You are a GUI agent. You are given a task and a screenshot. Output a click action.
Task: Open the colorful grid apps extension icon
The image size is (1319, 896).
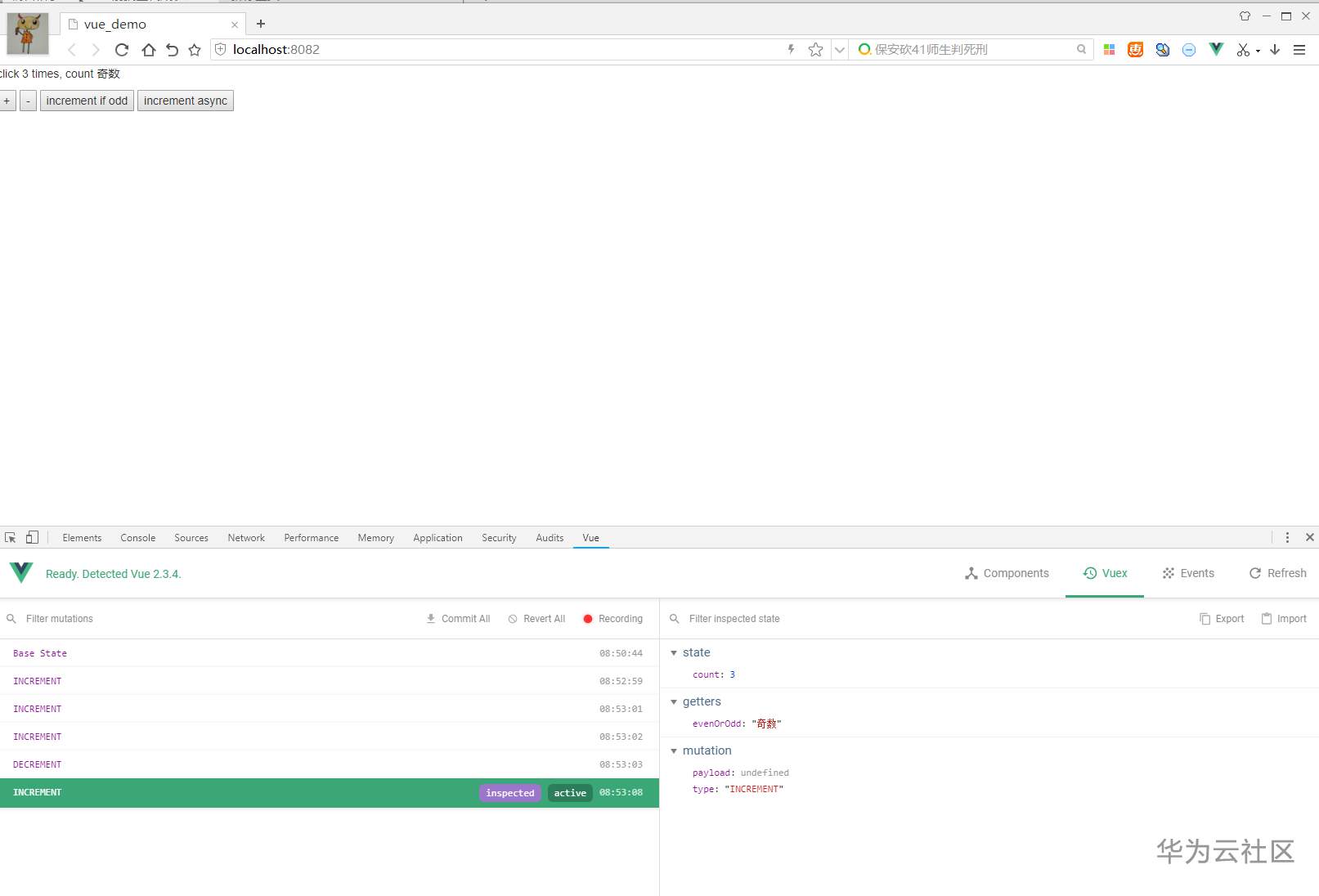point(1109,50)
